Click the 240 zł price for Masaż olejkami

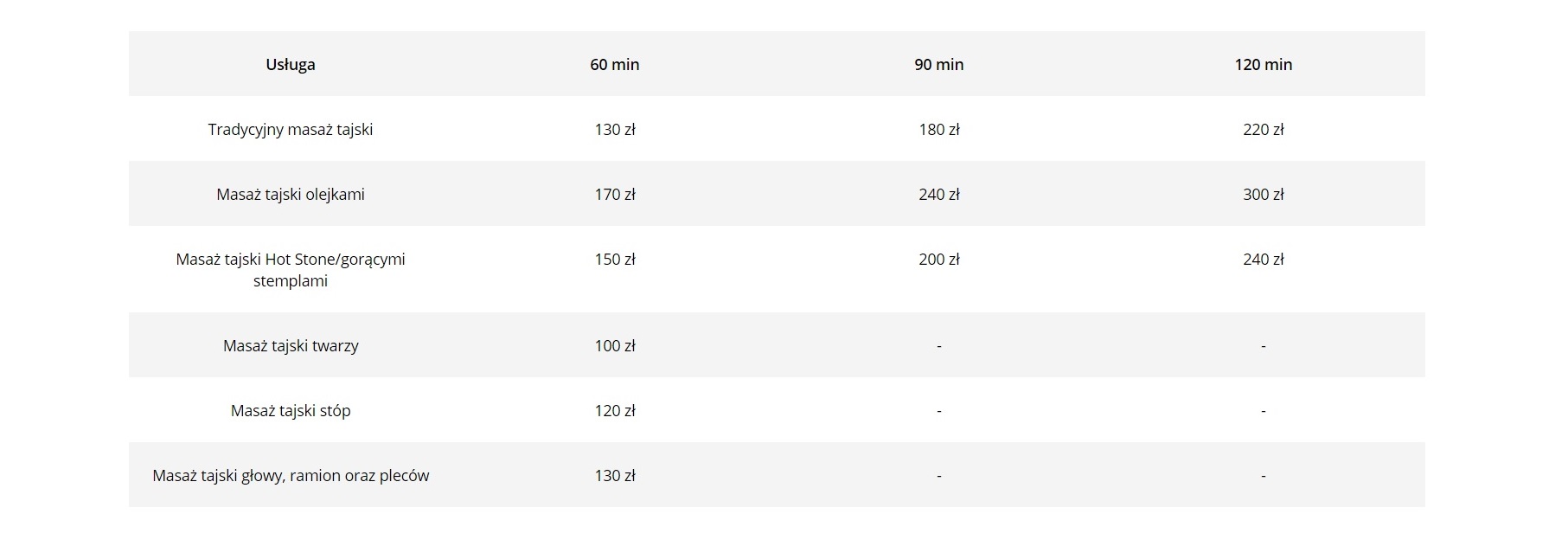click(938, 195)
